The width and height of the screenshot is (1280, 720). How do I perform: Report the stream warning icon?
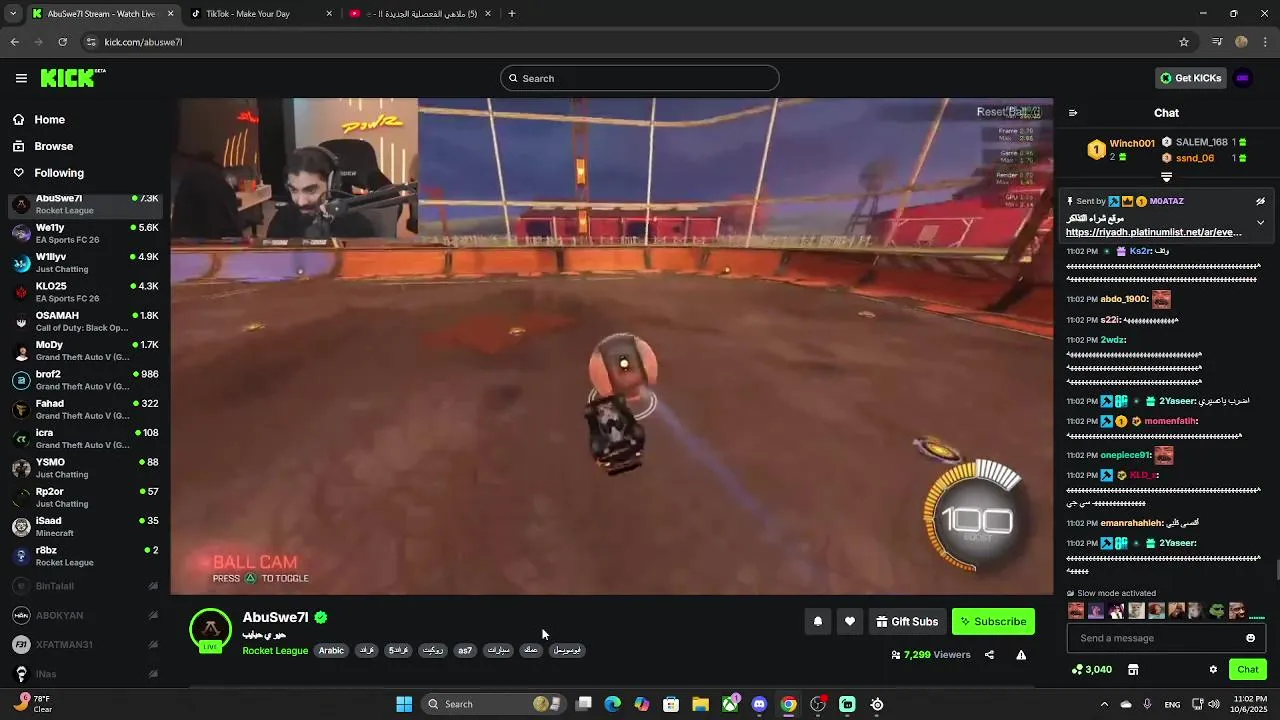click(x=1021, y=655)
